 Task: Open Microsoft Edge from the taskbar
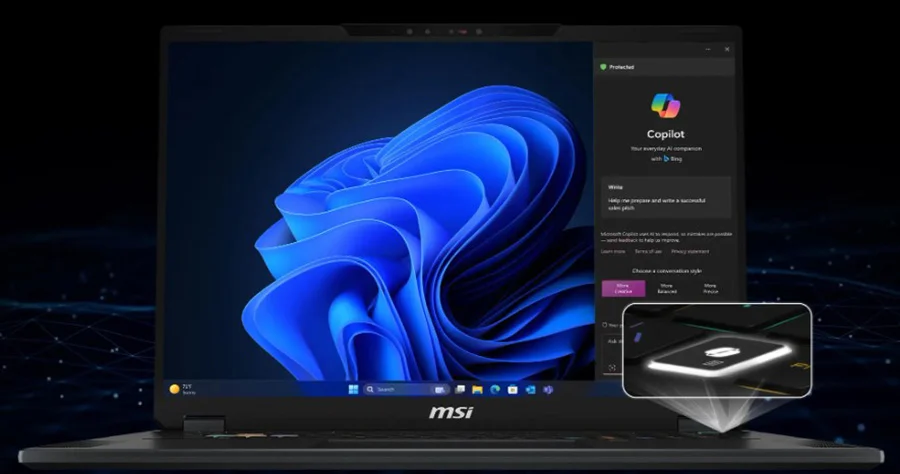coord(495,390)
